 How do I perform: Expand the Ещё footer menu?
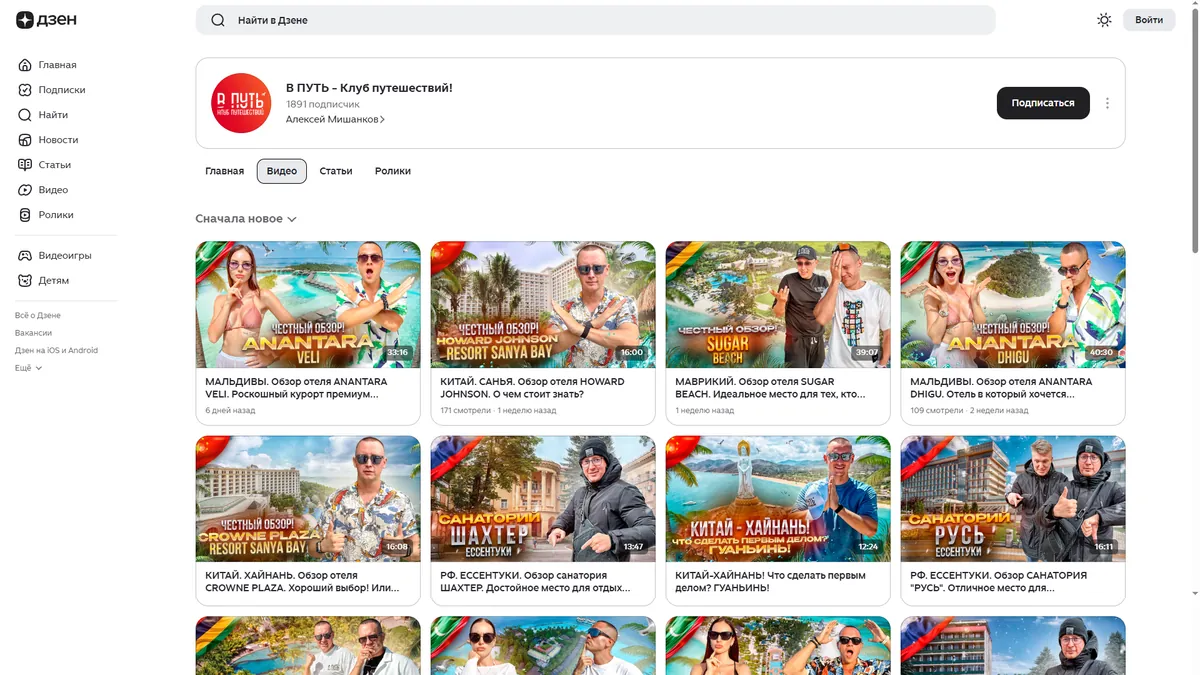[29, 368]
